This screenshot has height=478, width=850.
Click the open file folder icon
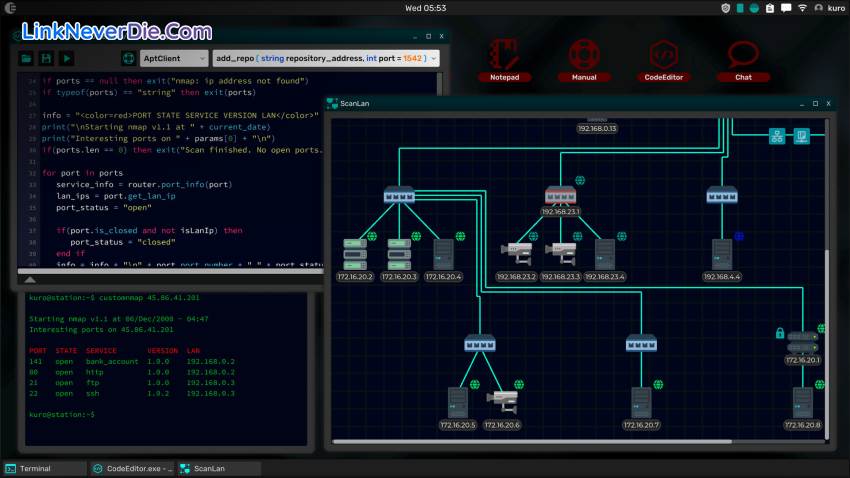click(x=25, y=59)
